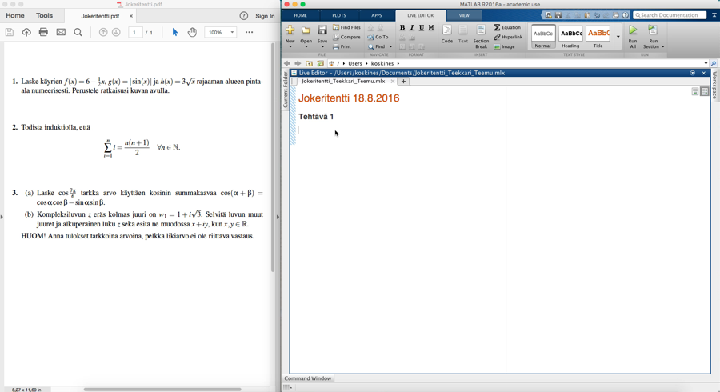Open the MATLAB HOME ribbon tab

300,16
